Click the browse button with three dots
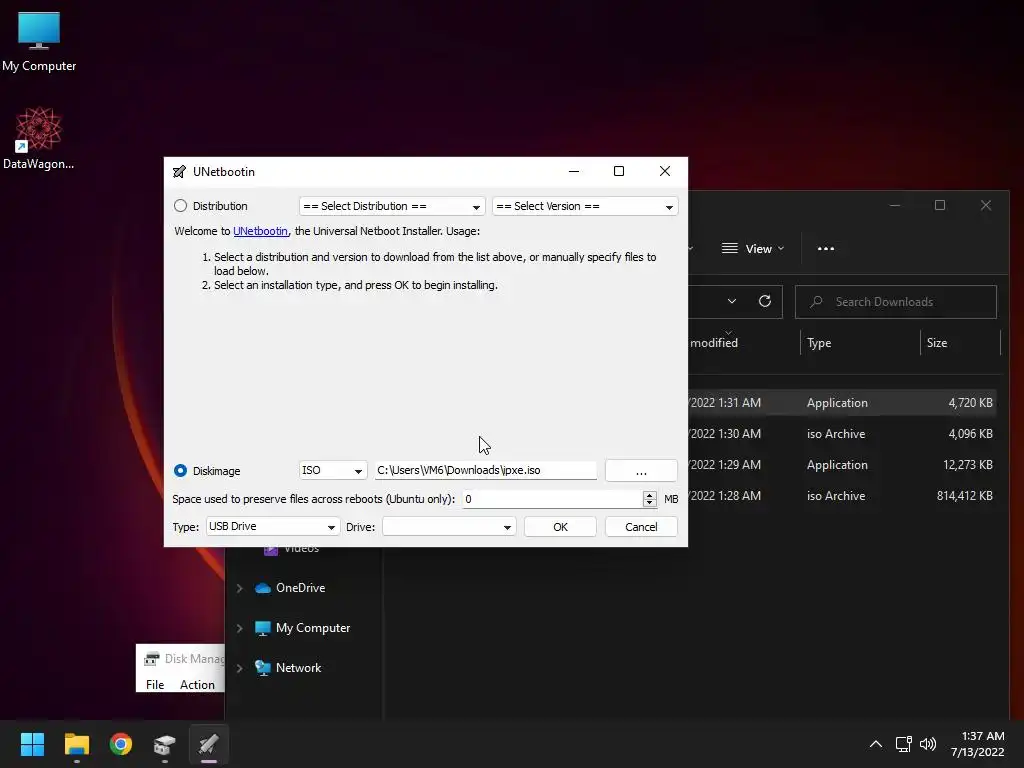Screen dimensions: 1024x768 click(x=641, y=471)
